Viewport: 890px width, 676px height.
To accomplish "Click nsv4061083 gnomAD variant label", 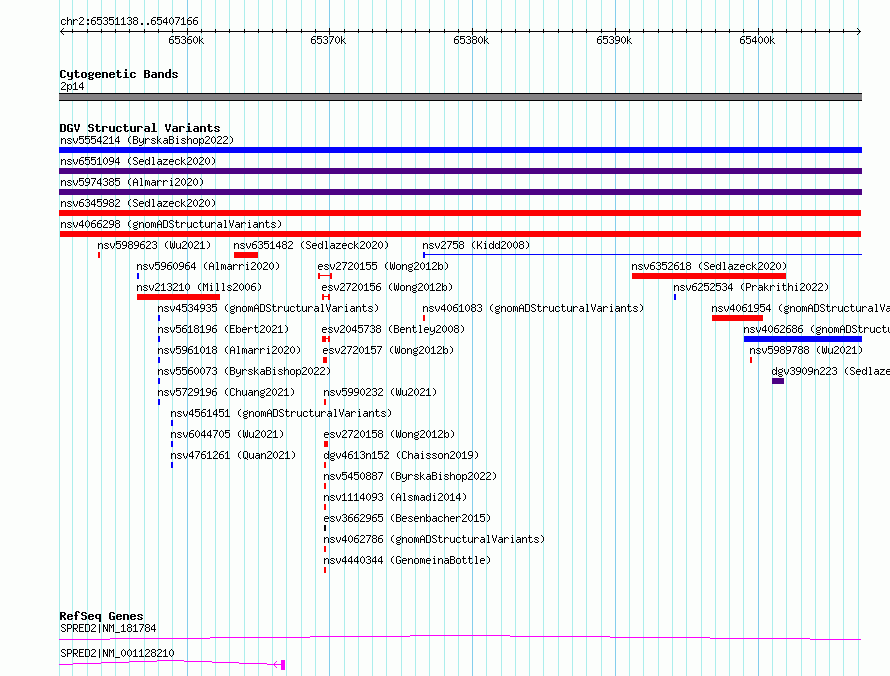I will click(x=533, y=308).
